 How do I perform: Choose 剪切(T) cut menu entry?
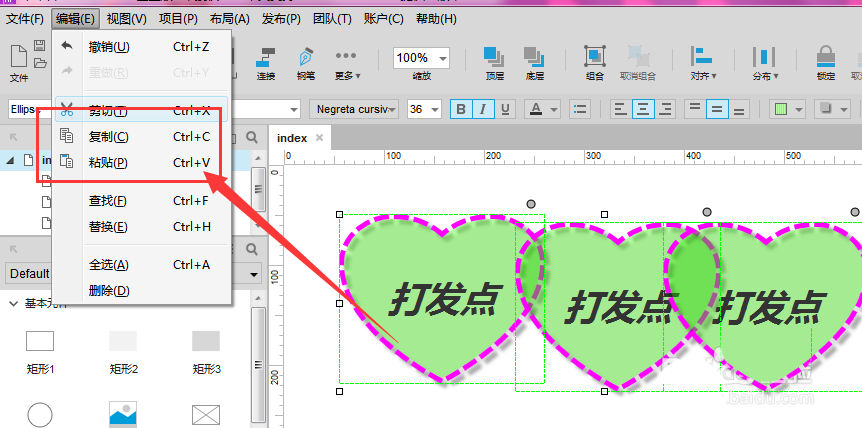141,111
